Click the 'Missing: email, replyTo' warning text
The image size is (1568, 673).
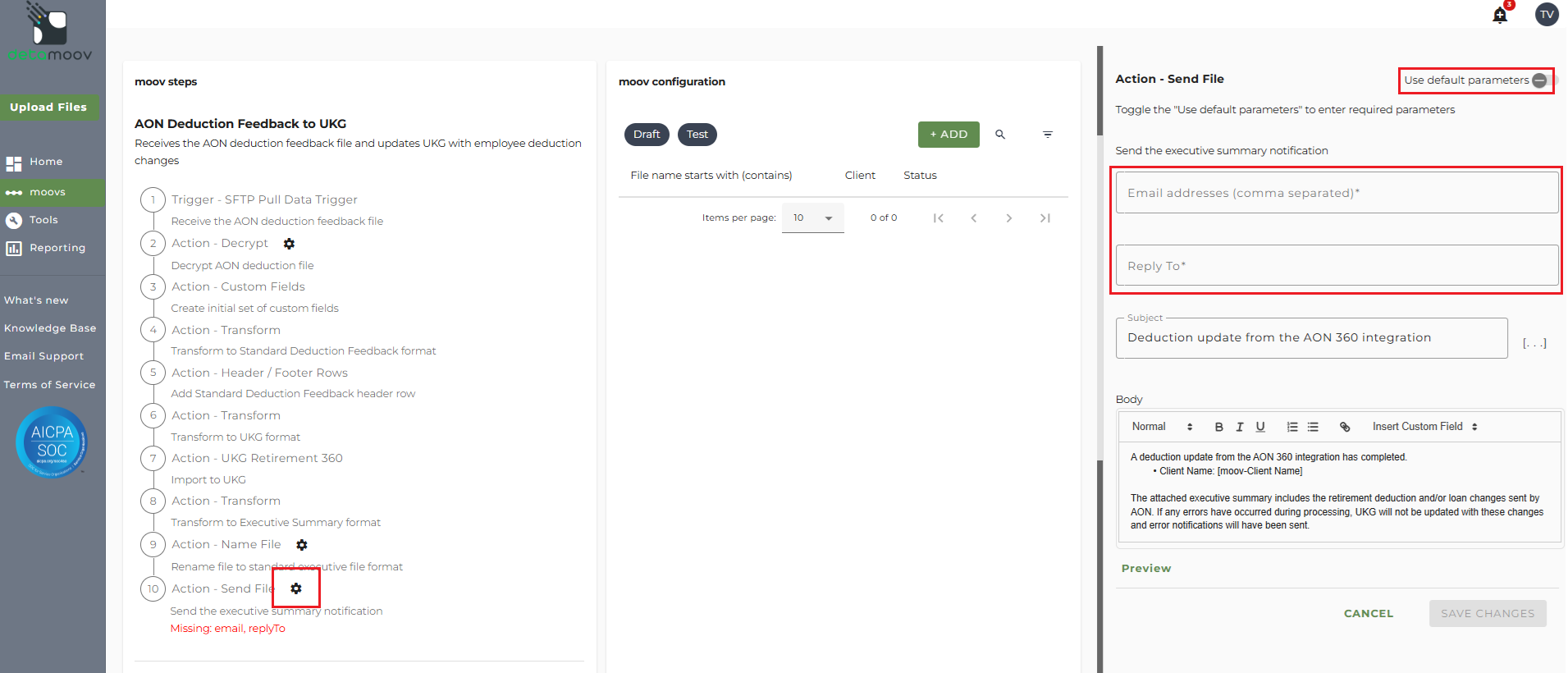tap(228, 629)
